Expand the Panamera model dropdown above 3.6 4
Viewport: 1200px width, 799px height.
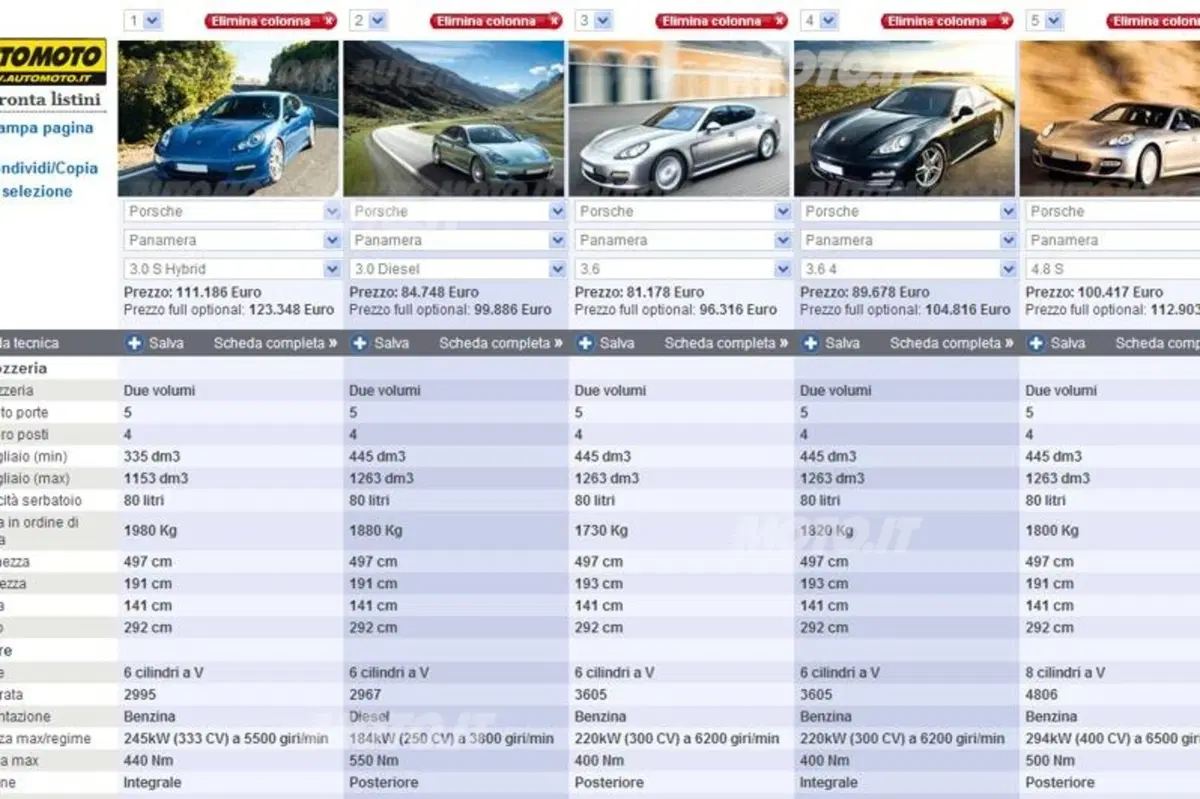coord(909,240)
